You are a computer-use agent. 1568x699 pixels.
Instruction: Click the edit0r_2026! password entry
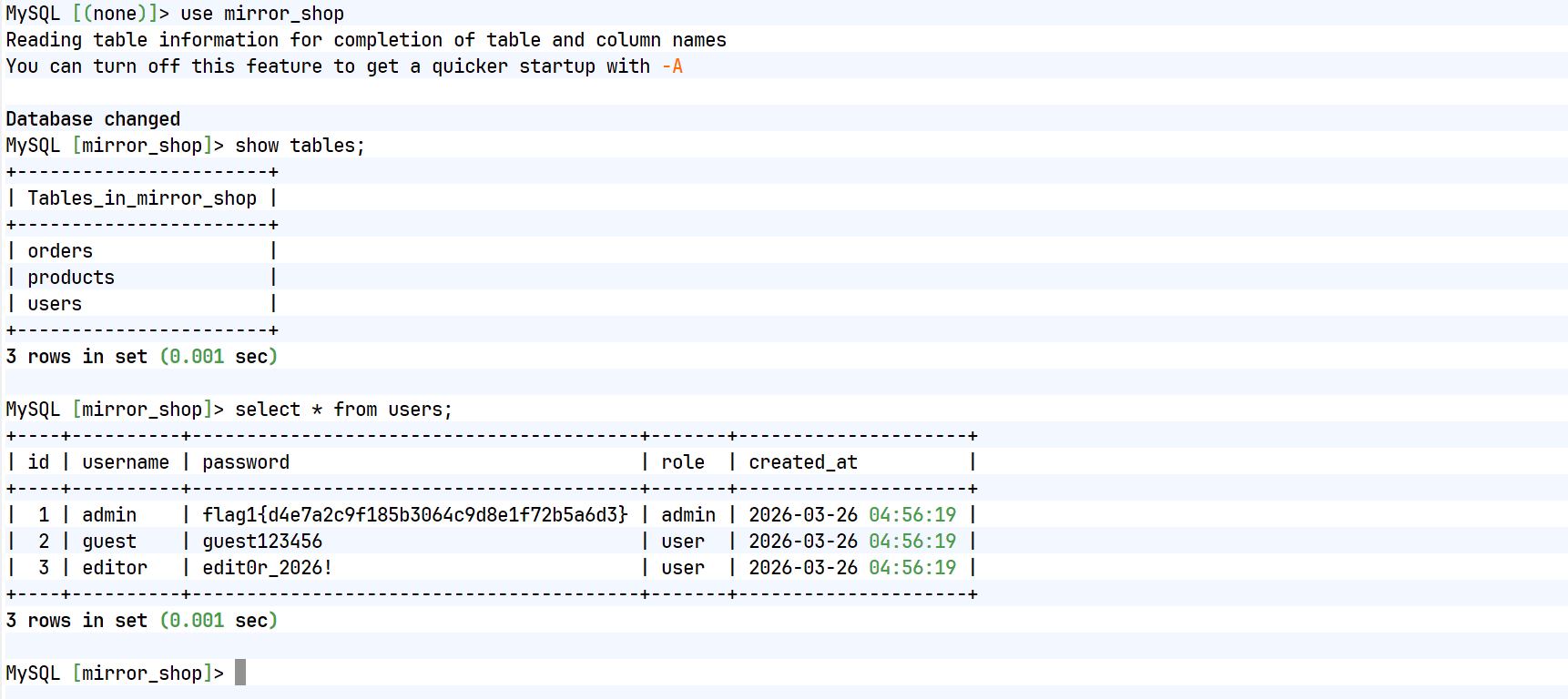(267, 568)
